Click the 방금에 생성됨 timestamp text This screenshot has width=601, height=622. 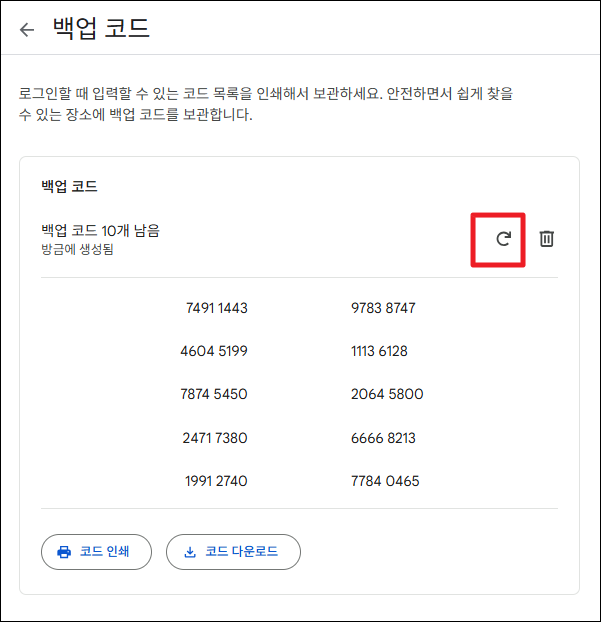pos(77,249)
